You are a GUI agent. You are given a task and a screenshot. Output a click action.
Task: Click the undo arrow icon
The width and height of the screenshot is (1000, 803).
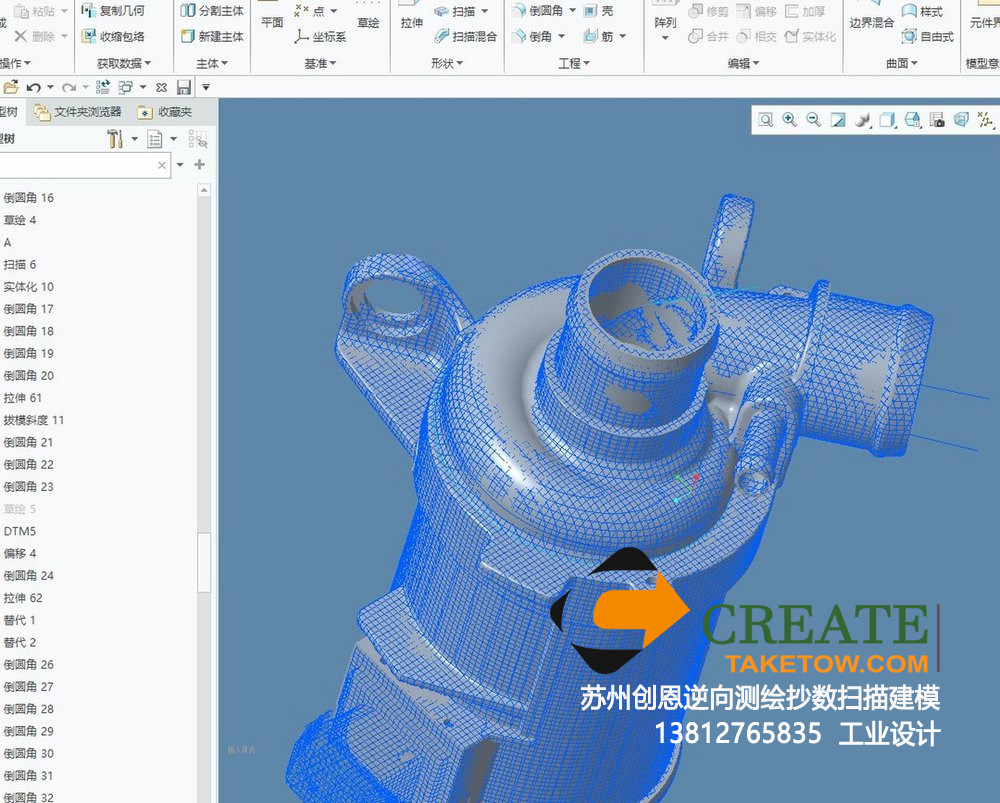point(33,87)
